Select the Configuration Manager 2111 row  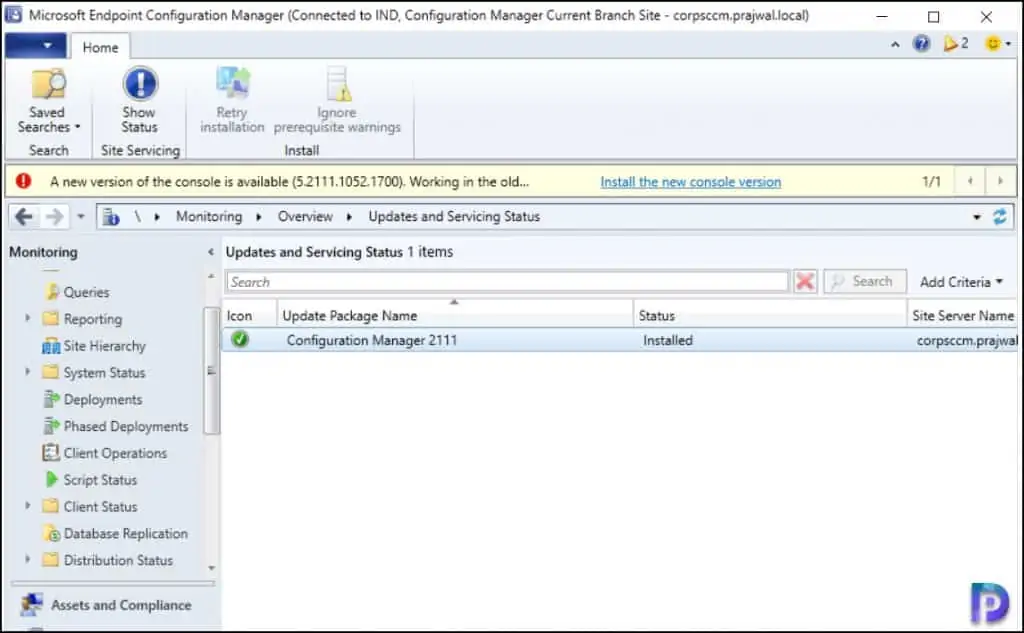(620, 340)
